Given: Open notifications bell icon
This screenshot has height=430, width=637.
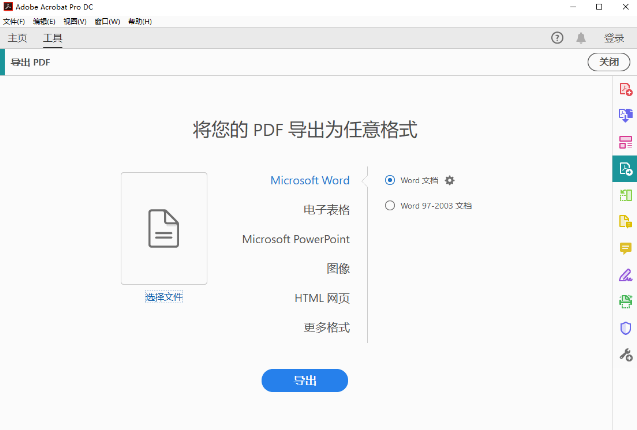Looking at the screenshot, I should click(581, 38).
